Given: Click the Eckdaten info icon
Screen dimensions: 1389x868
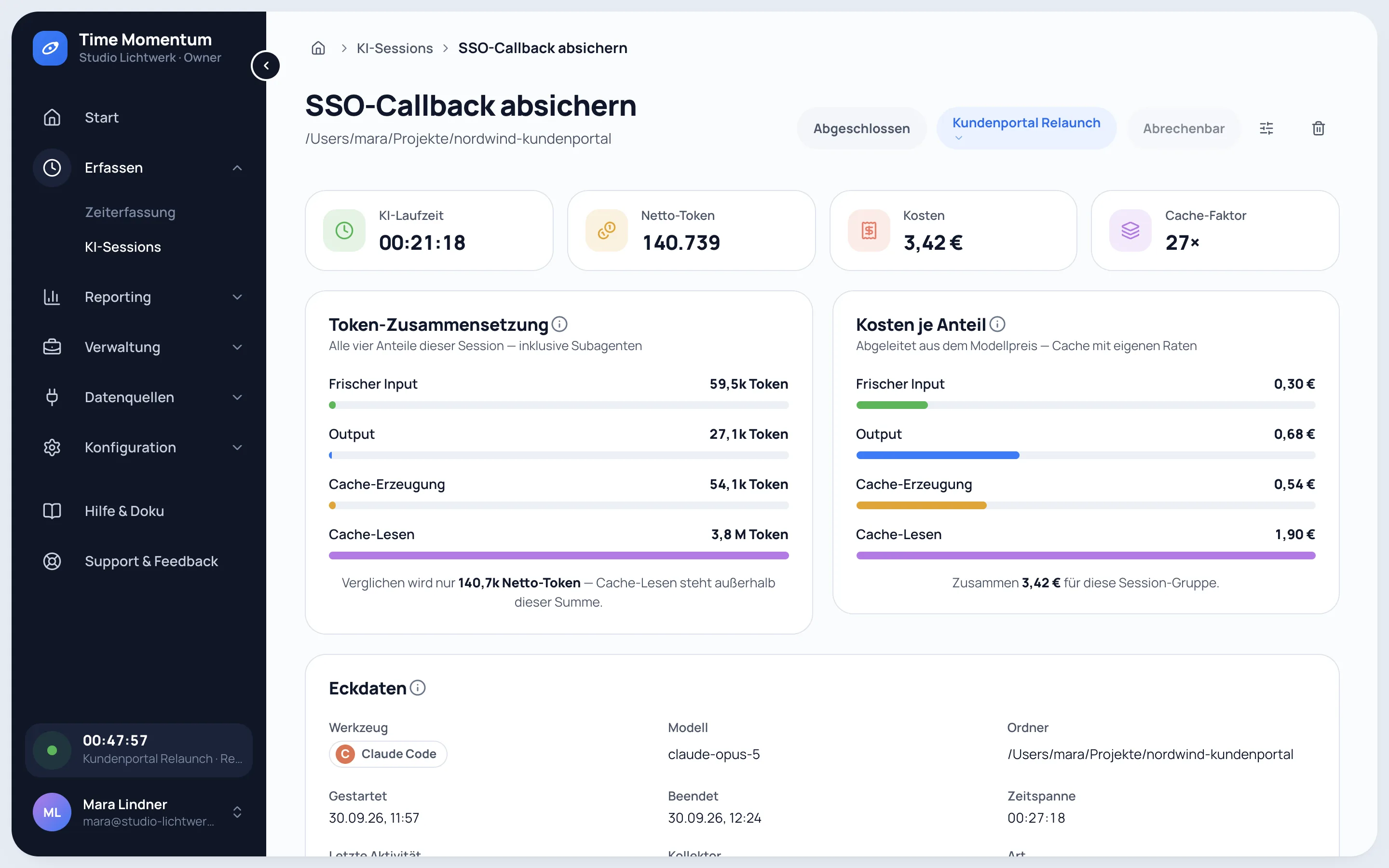Looking at the screenshot, I should 418,688.
